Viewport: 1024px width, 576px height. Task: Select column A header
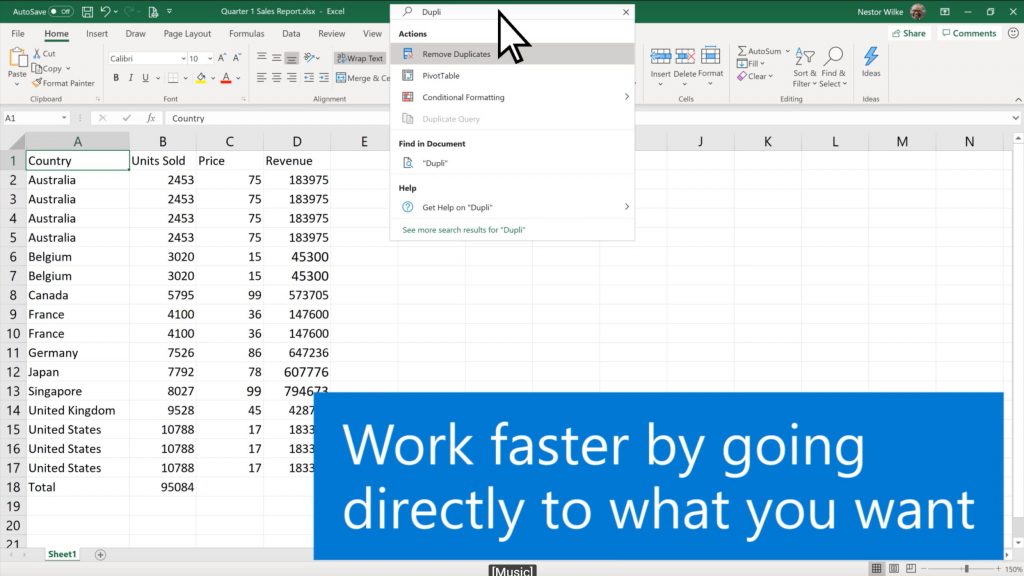[78, 142]
